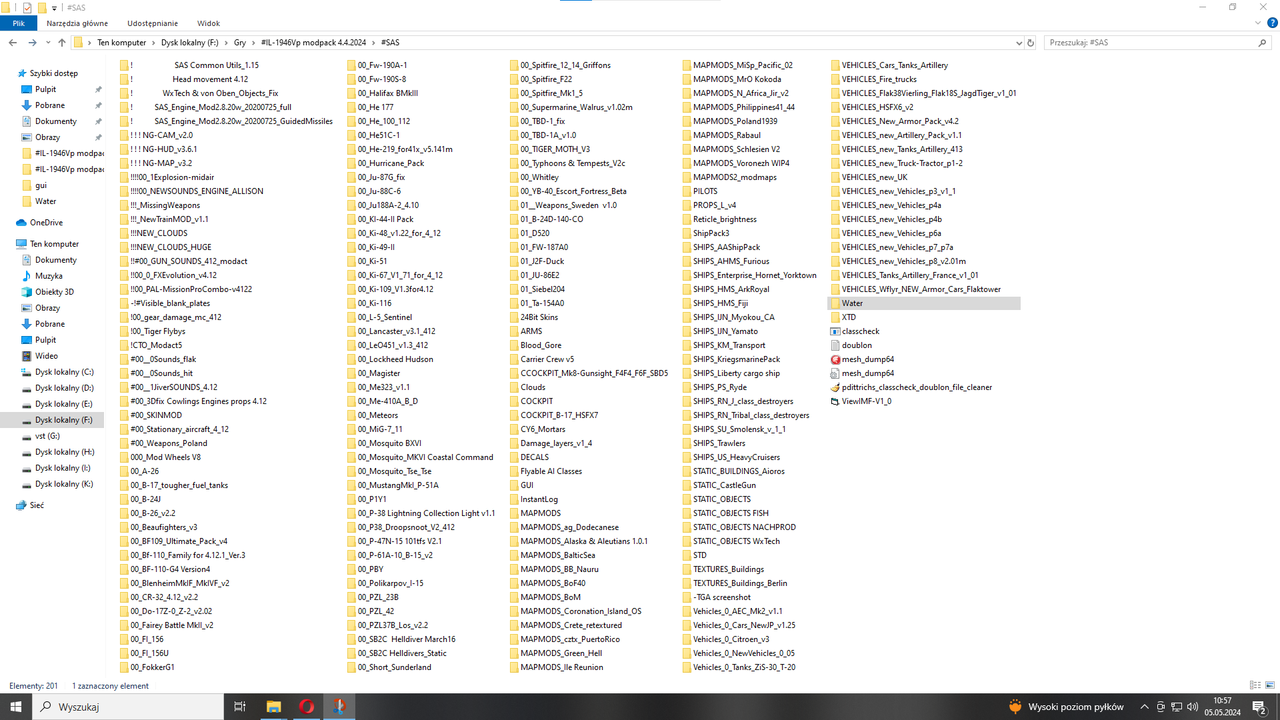Screen dimensions: 1280x720
Task: Click #IL-1946Vp modpack 4.4.2024 breadcrumb
Action: click(315, 43)
